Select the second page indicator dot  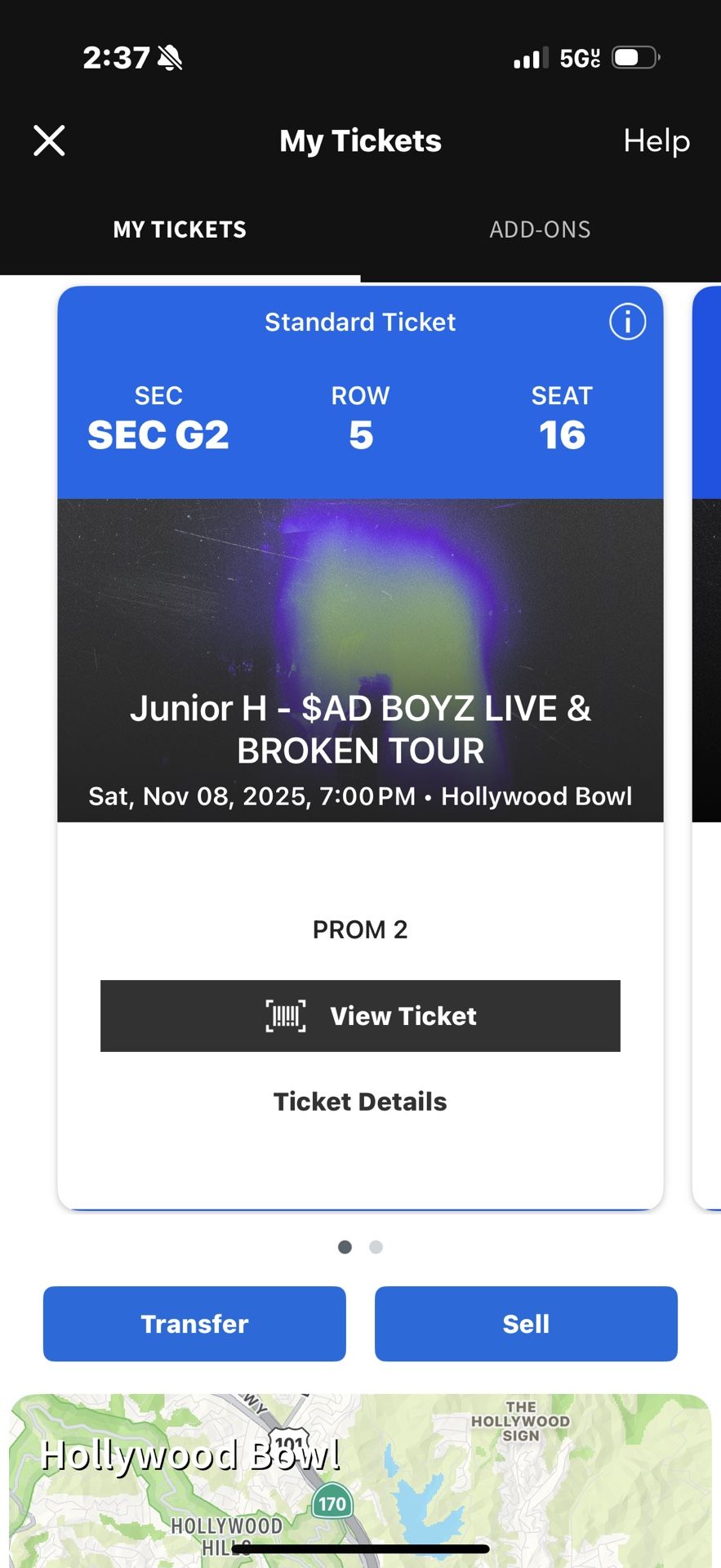pyautogui.click(x=376, y=1247)
